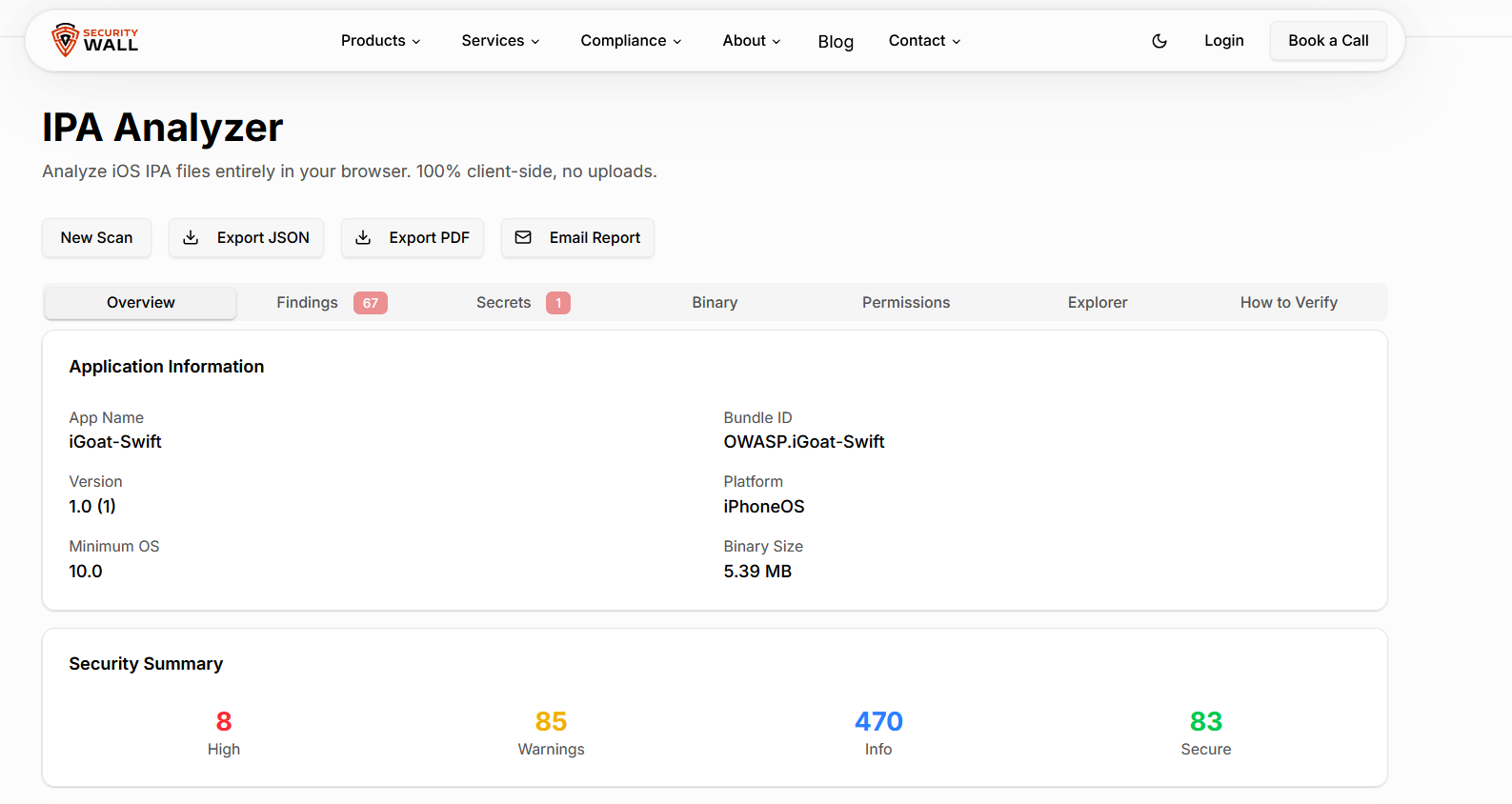Open the Compliance dropdown menu
The image size is (1512, 804).
point(631,41)
